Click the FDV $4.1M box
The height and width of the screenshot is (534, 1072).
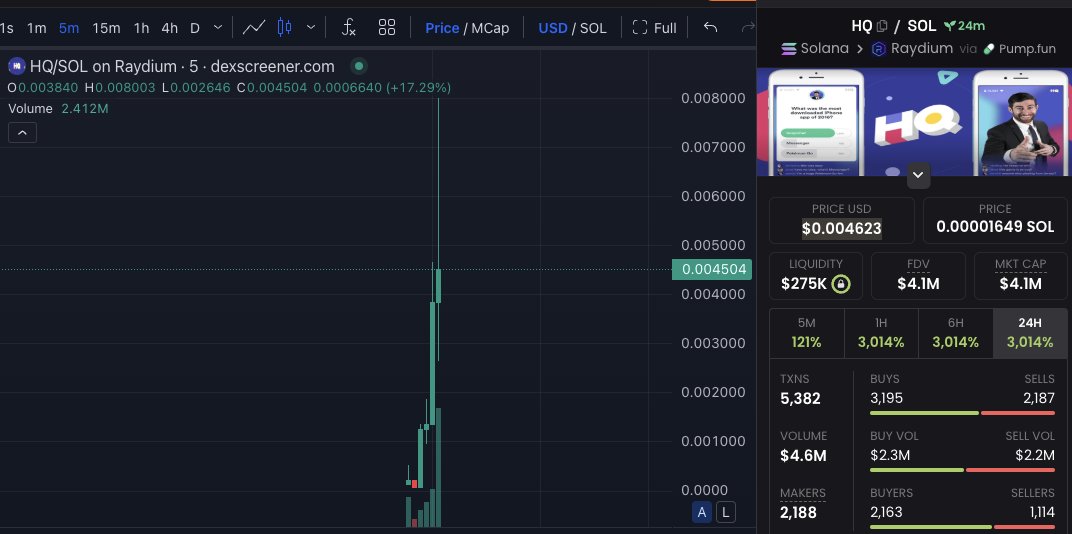pos(918,276)
